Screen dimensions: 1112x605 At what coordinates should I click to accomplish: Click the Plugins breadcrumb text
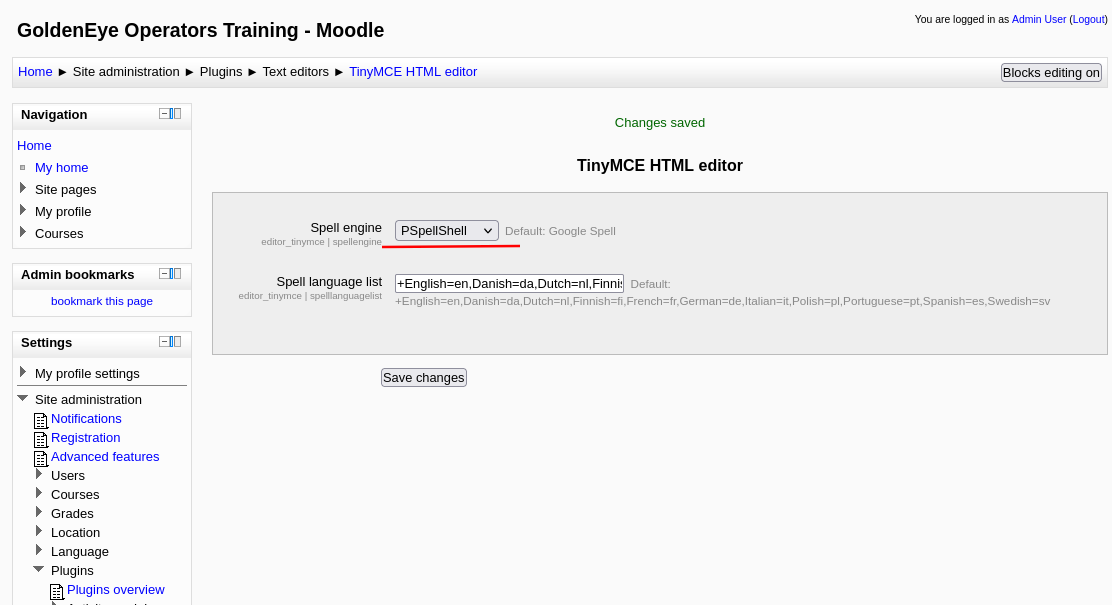[221, 72]
